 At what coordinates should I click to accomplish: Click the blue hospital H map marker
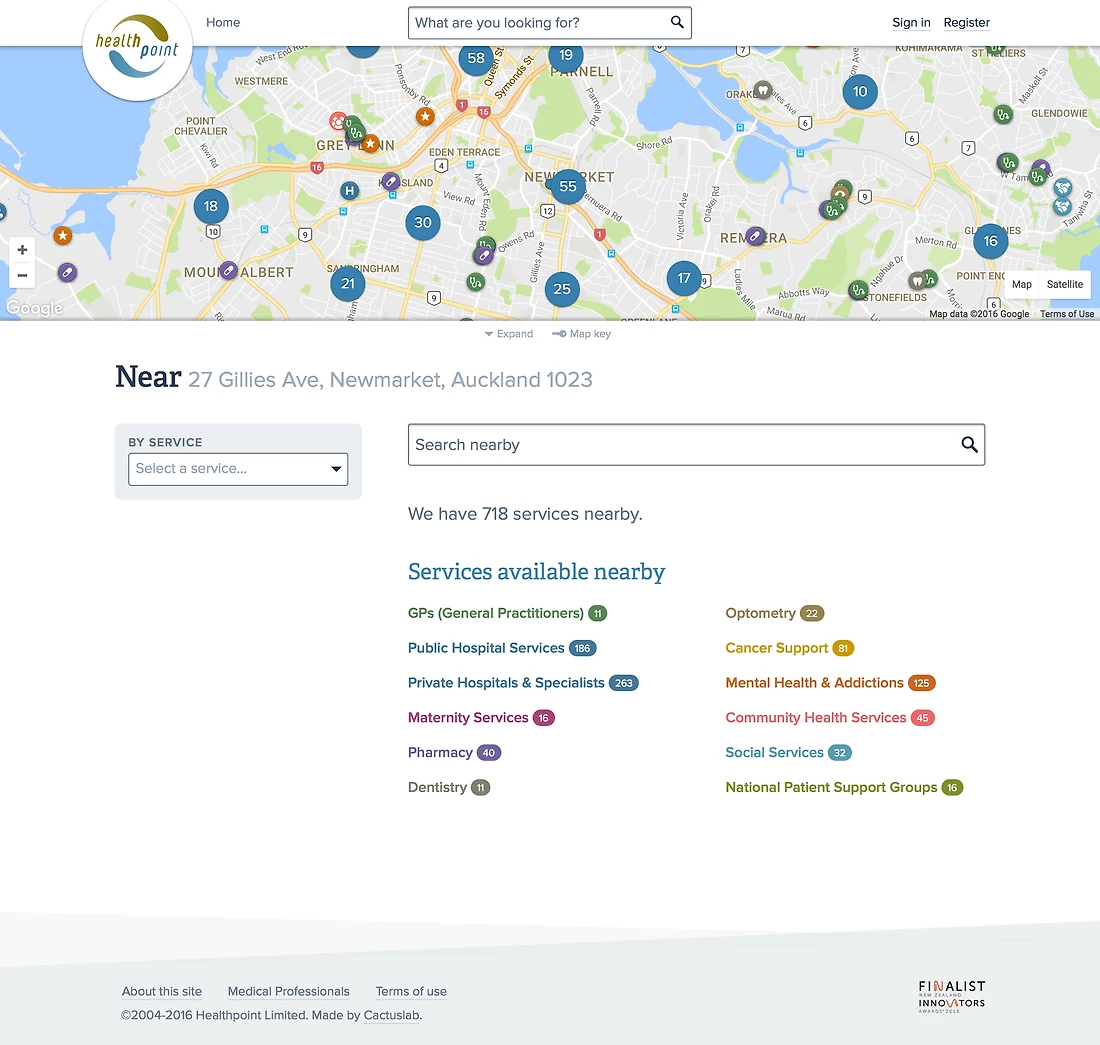(349, 191)
